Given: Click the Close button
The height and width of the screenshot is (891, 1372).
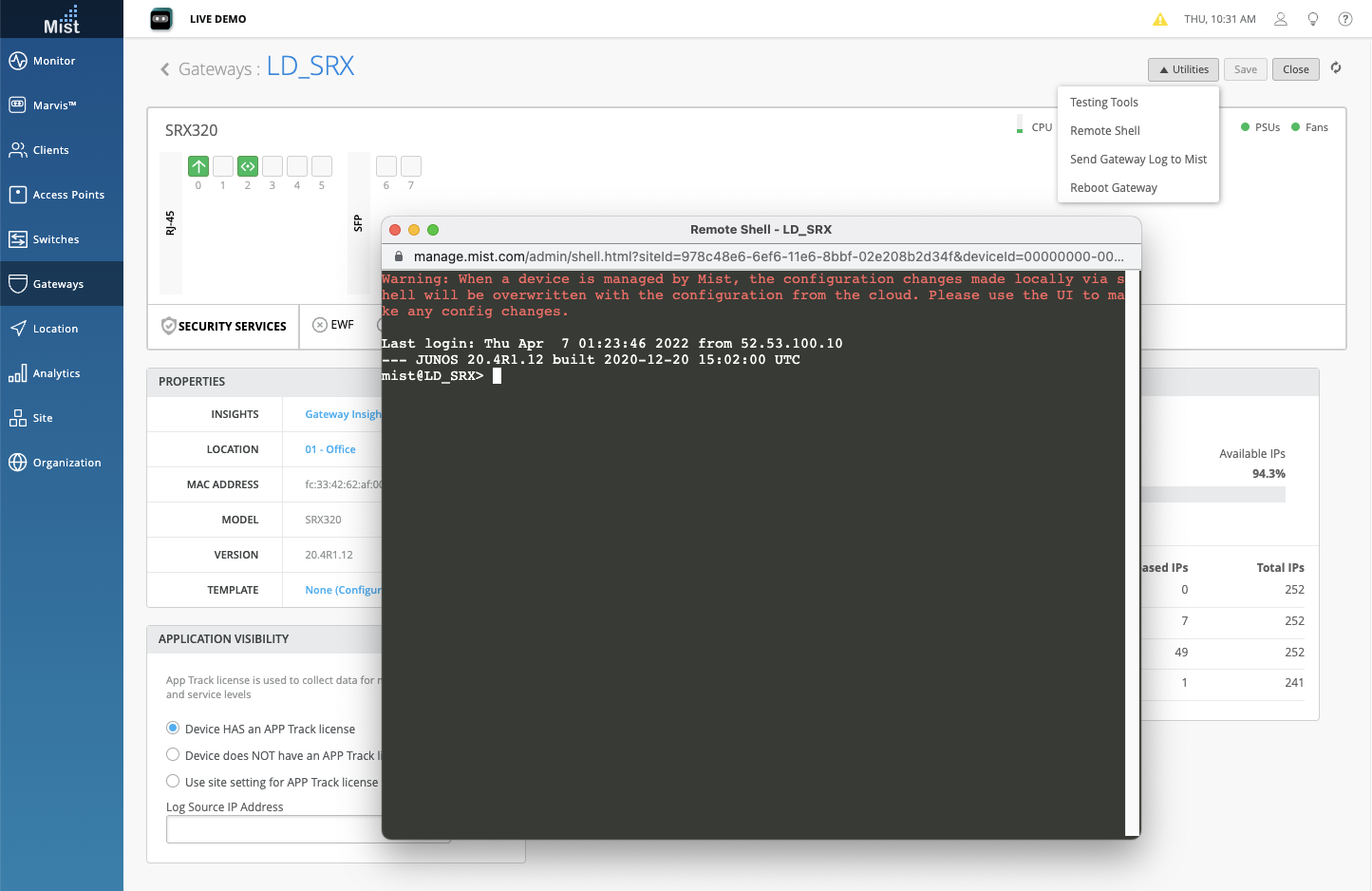Looking at the screenshot, I should coord(1296,69).
